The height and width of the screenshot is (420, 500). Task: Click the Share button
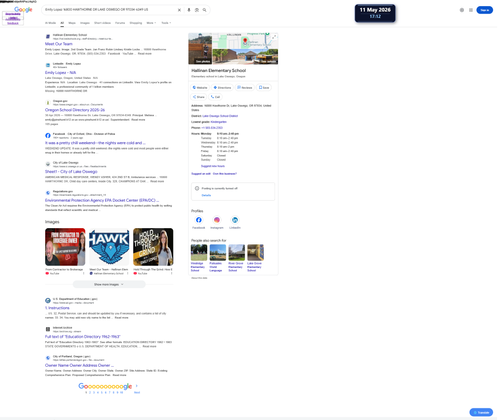pyautogui.click(x=199, y=97)
